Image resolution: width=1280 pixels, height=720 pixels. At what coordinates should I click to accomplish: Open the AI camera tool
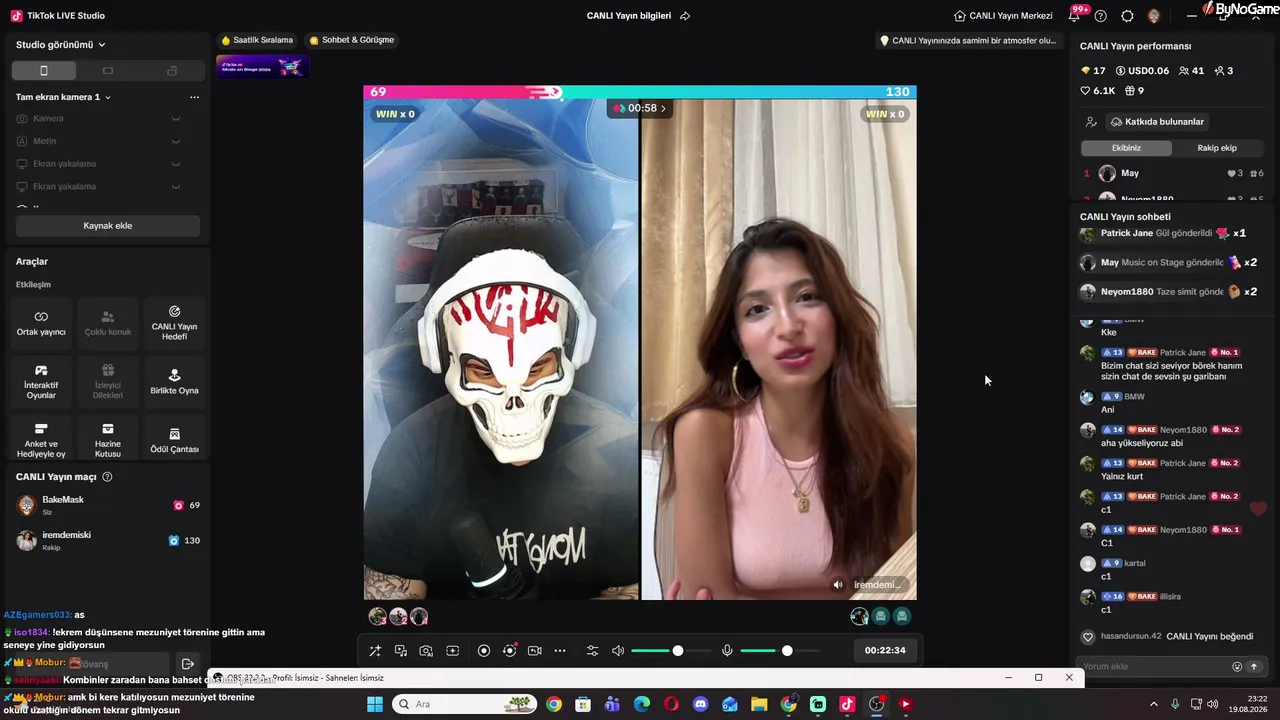point(426,651)
